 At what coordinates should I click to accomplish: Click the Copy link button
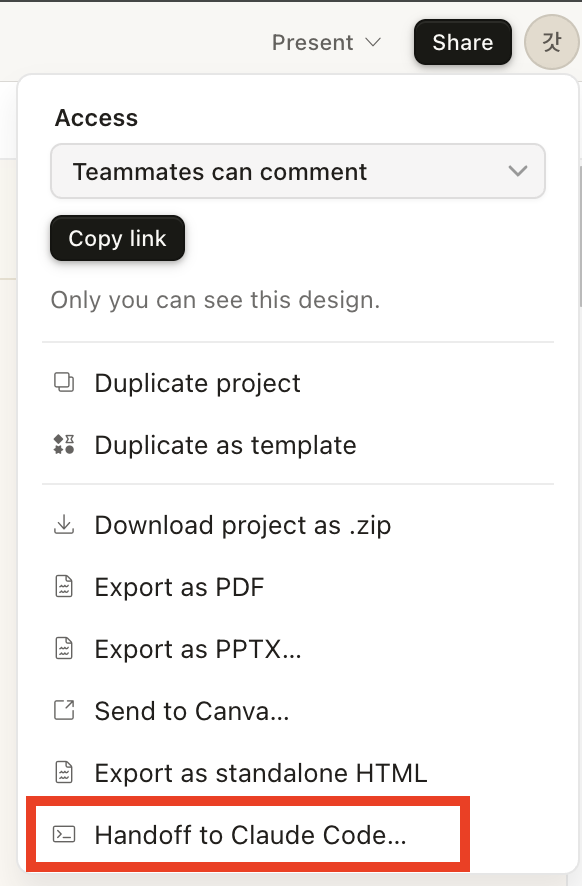(x=118, y=238)
